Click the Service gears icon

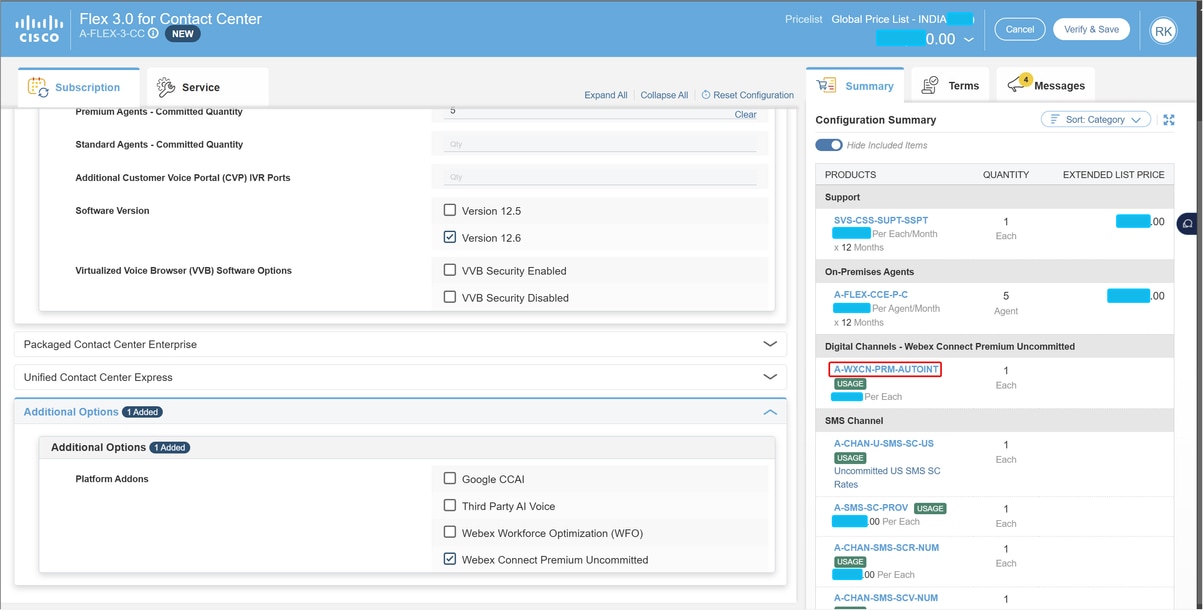(x=166, y=88)
